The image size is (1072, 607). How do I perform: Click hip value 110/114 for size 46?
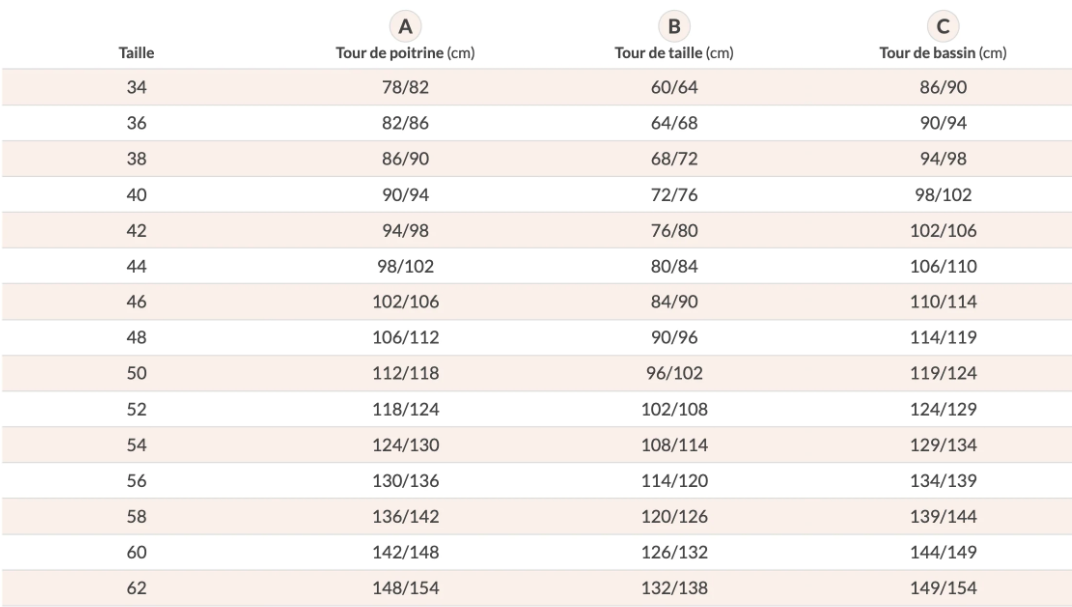coord(941,302)
